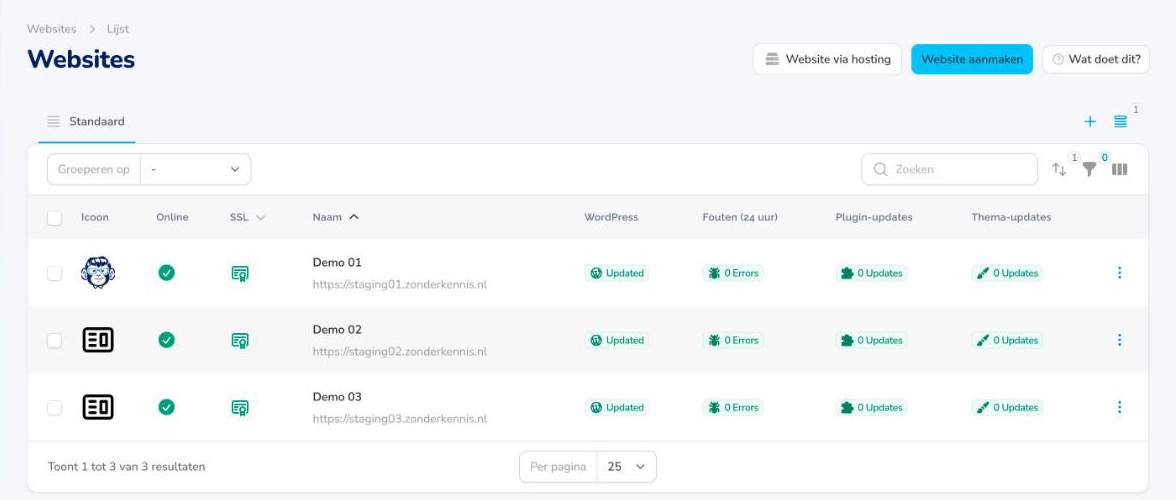Click the WordPress Updated badge for Demo 03
1176x500 pixels.
click(616, 407)
